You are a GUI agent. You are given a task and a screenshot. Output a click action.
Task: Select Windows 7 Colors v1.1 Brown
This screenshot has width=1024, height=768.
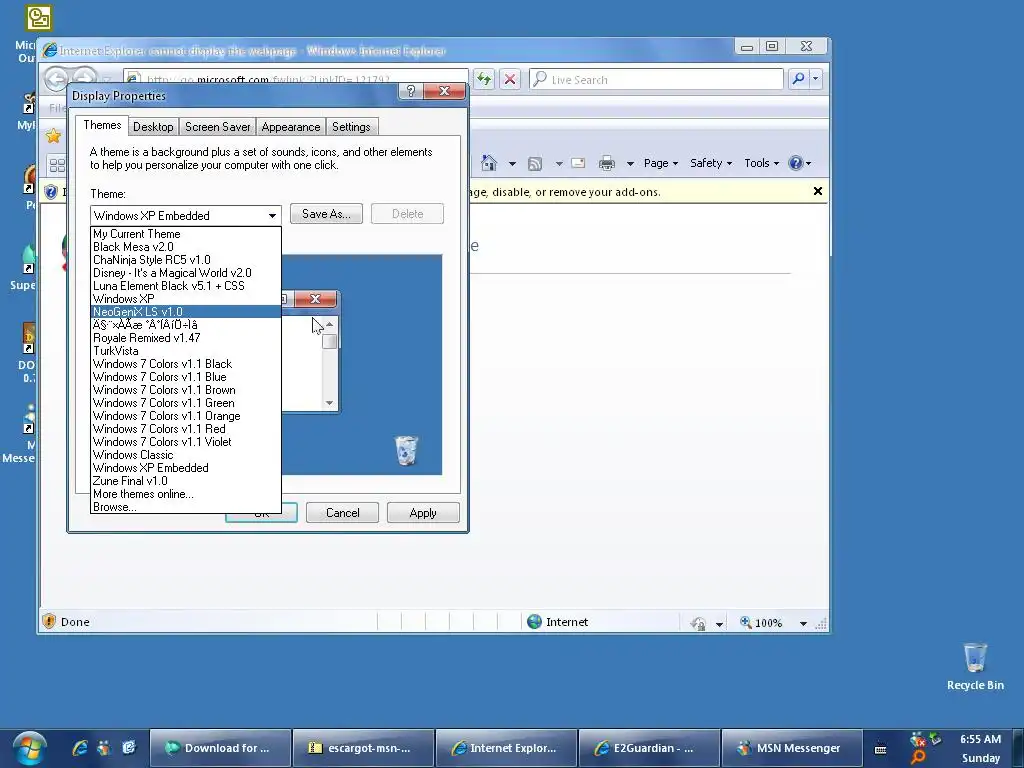pyautogui.click(x=186, y=390)
